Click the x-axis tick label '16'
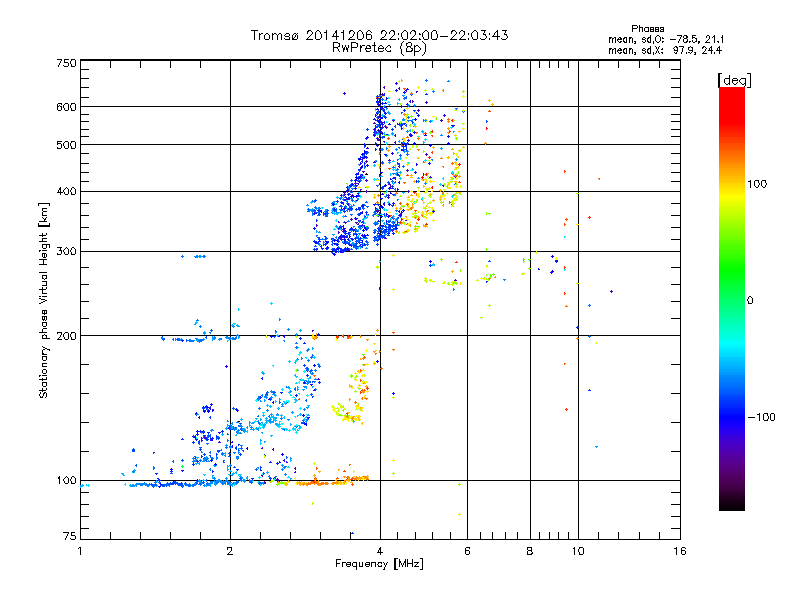 680,552
